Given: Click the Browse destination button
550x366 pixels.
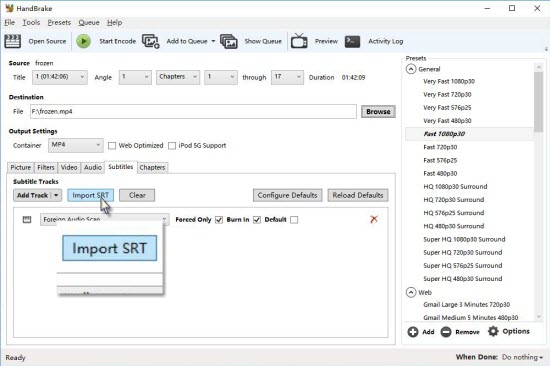Looking at the screenshot, I should [378, 112].
